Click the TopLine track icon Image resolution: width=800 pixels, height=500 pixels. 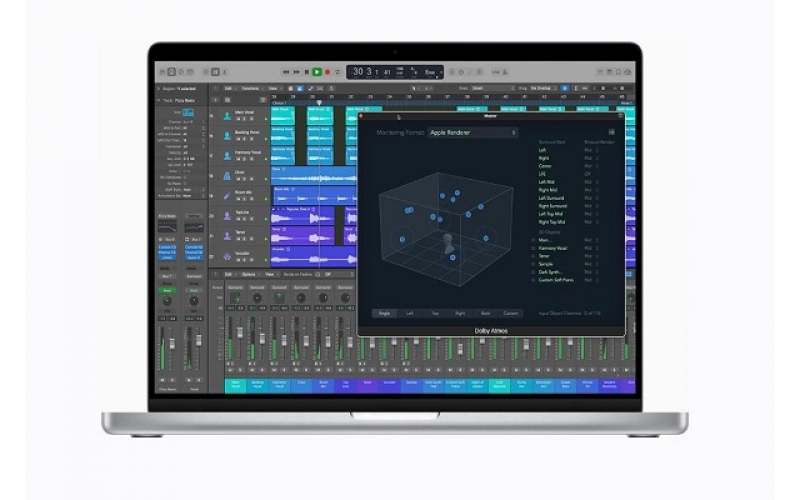228,216
